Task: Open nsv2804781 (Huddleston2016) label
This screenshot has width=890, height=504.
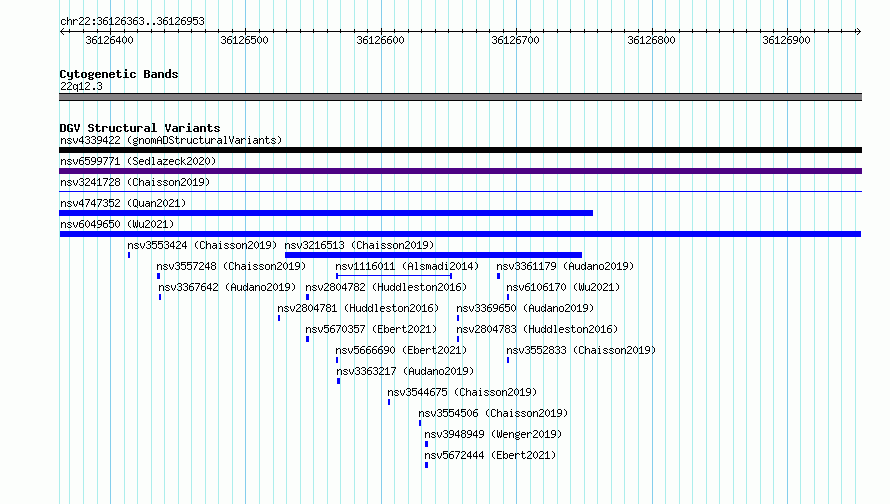Action: coord(358,308)
